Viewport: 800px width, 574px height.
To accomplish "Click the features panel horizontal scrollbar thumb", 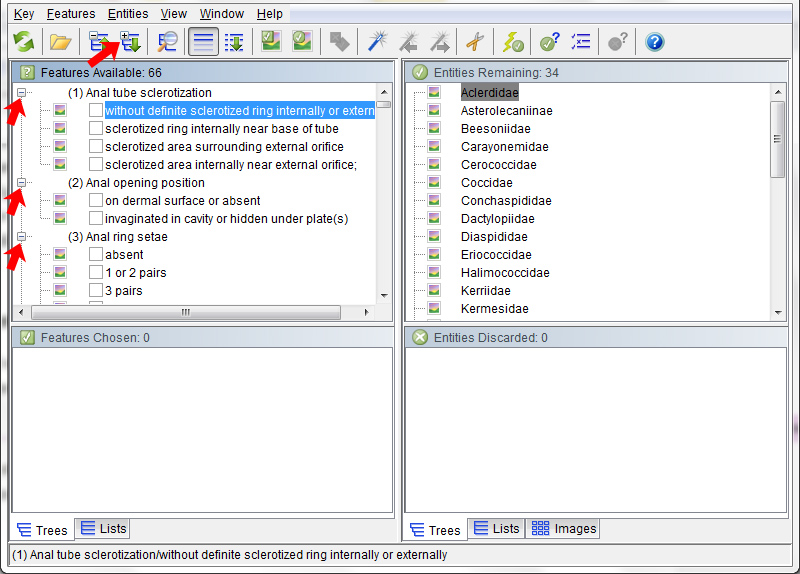I will [x=185, y=312].
